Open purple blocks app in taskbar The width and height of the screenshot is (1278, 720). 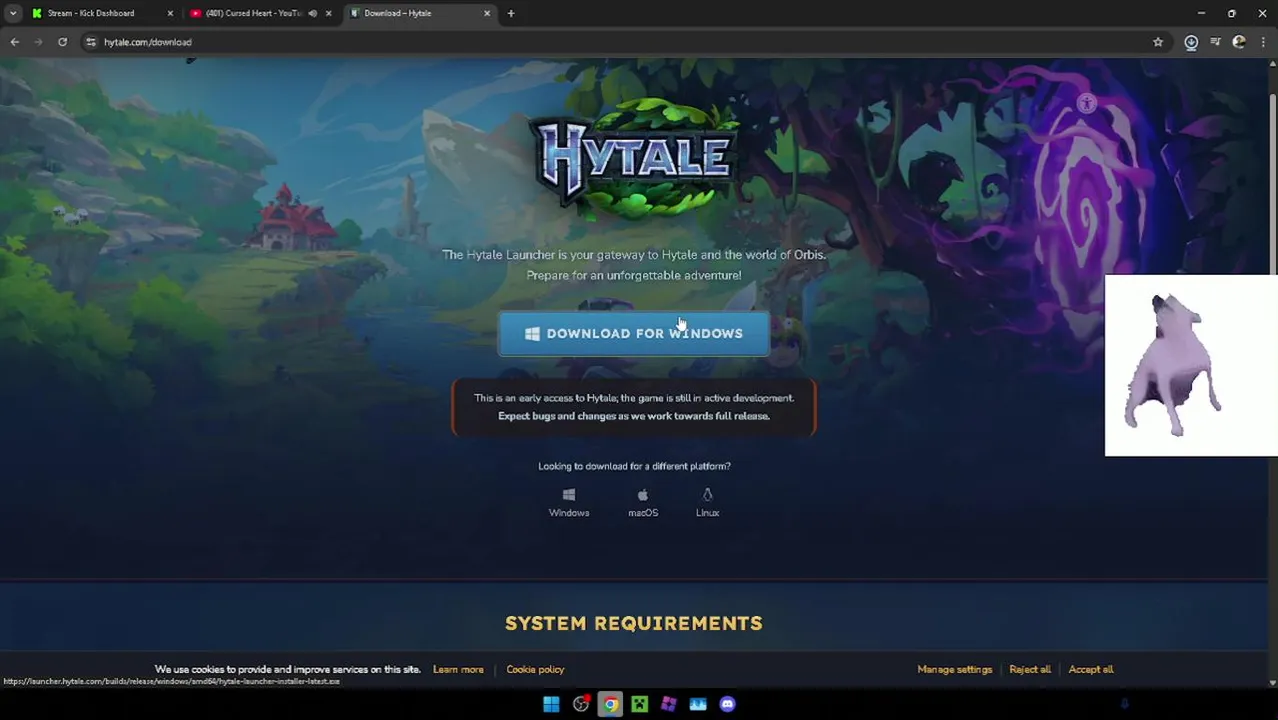coord(669,704)
